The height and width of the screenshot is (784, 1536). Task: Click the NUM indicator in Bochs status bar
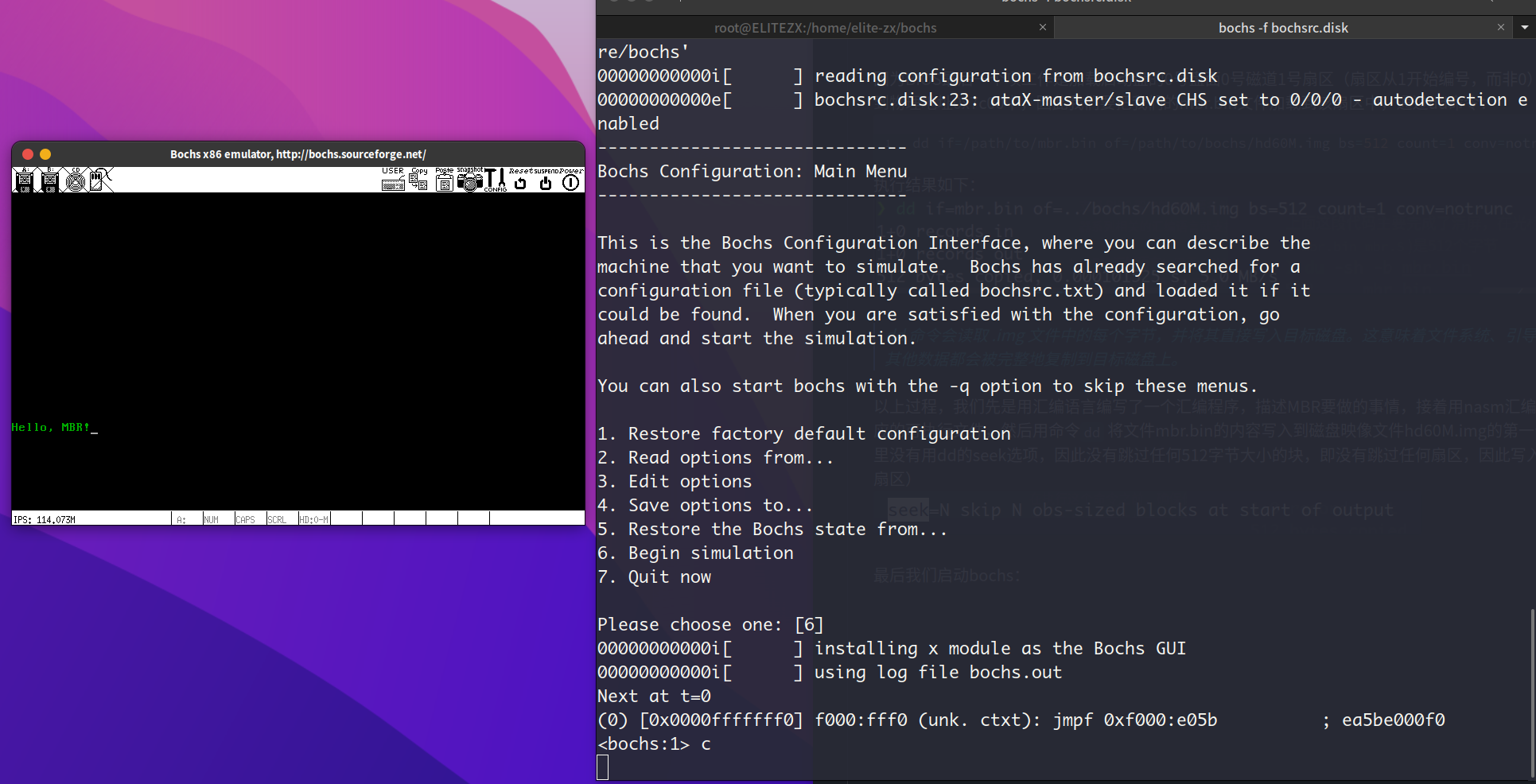tap(211, 519)
